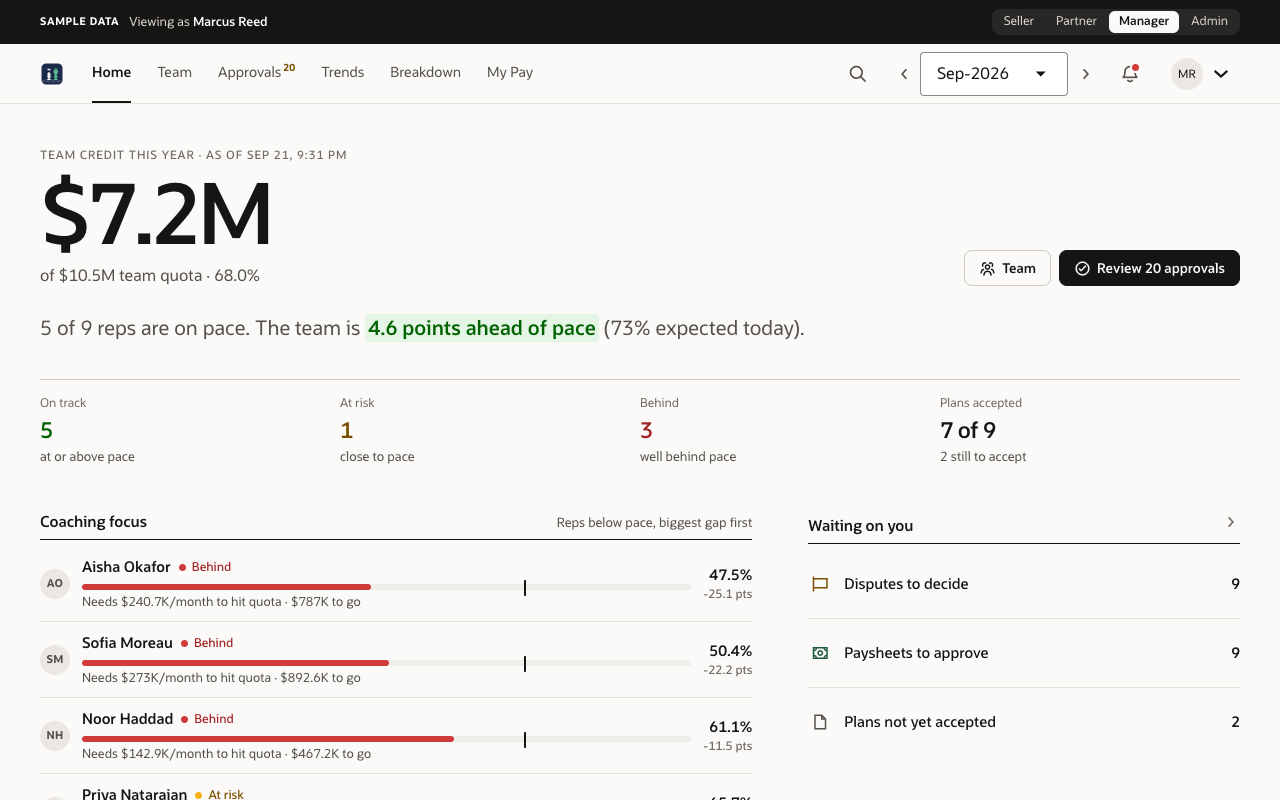Switch role view to Seller

[1018, 21]
